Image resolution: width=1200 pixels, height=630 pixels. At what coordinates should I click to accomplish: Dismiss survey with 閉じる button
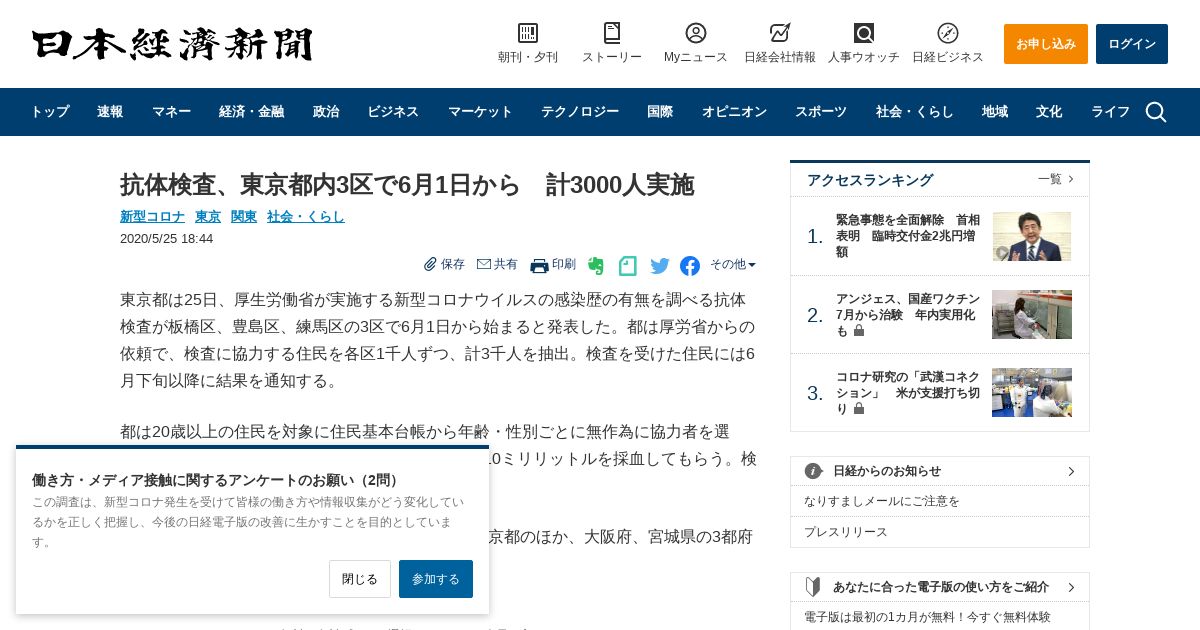[360, 579]
